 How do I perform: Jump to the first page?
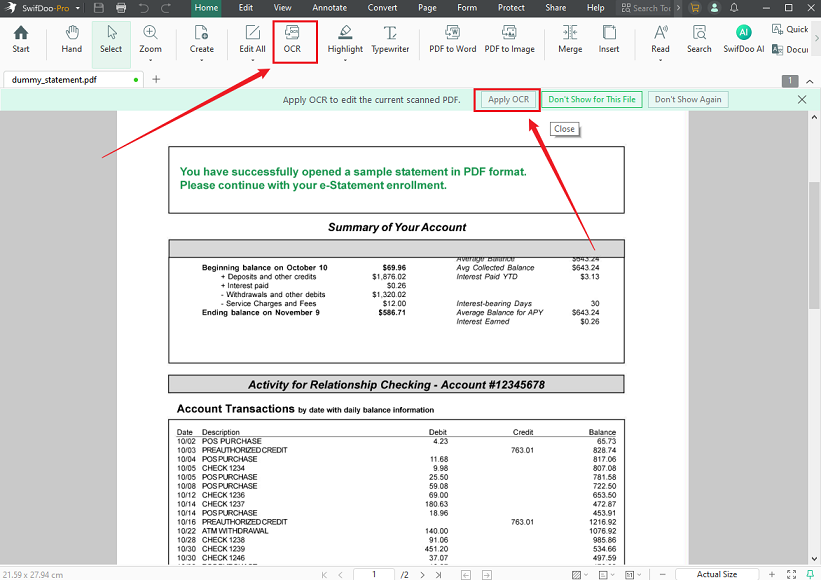tap(324, 575)
